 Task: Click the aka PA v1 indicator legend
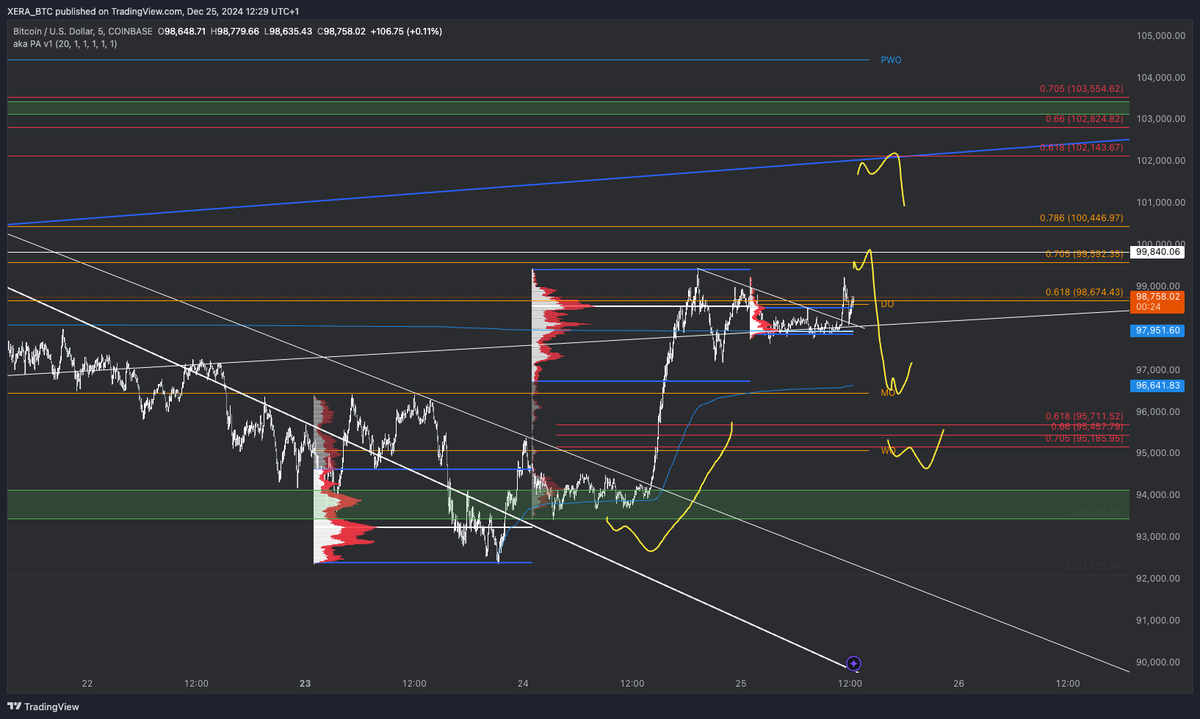[65, 45]
